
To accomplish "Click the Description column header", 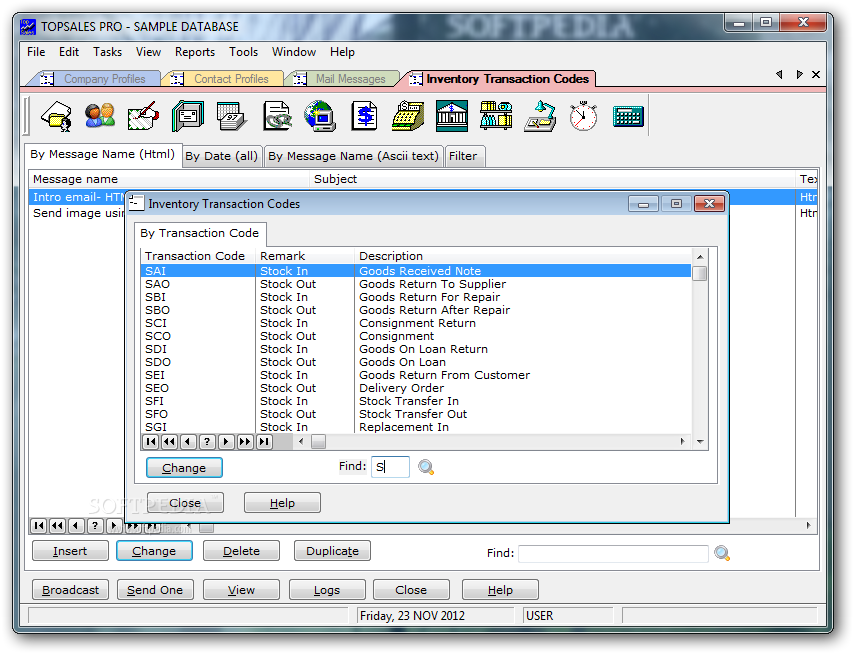I will [523, 256].
